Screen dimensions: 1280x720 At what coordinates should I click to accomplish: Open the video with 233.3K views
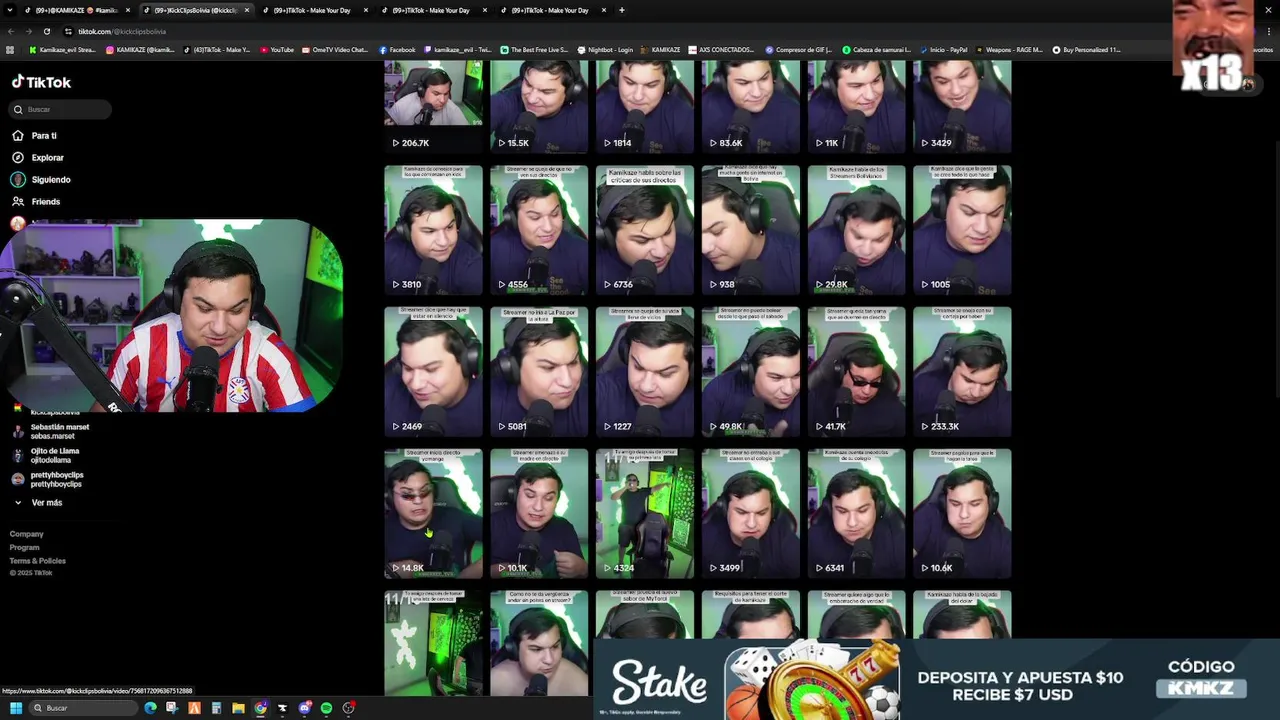pos(962,372)
